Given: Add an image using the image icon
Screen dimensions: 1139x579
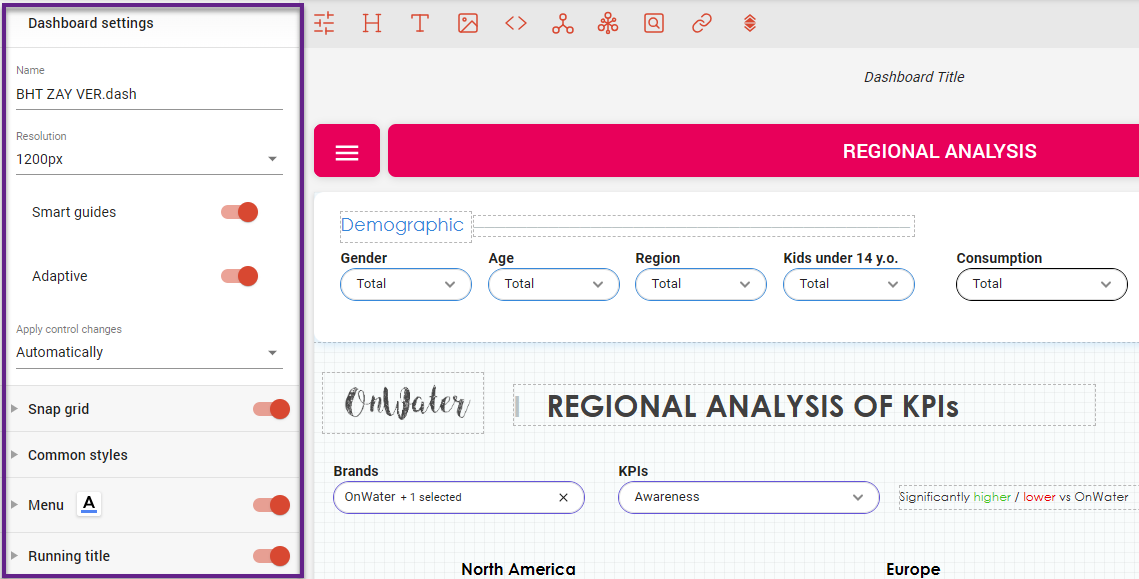Looking at the screenshot, I should pyautogui.click(x=467, y=22).
